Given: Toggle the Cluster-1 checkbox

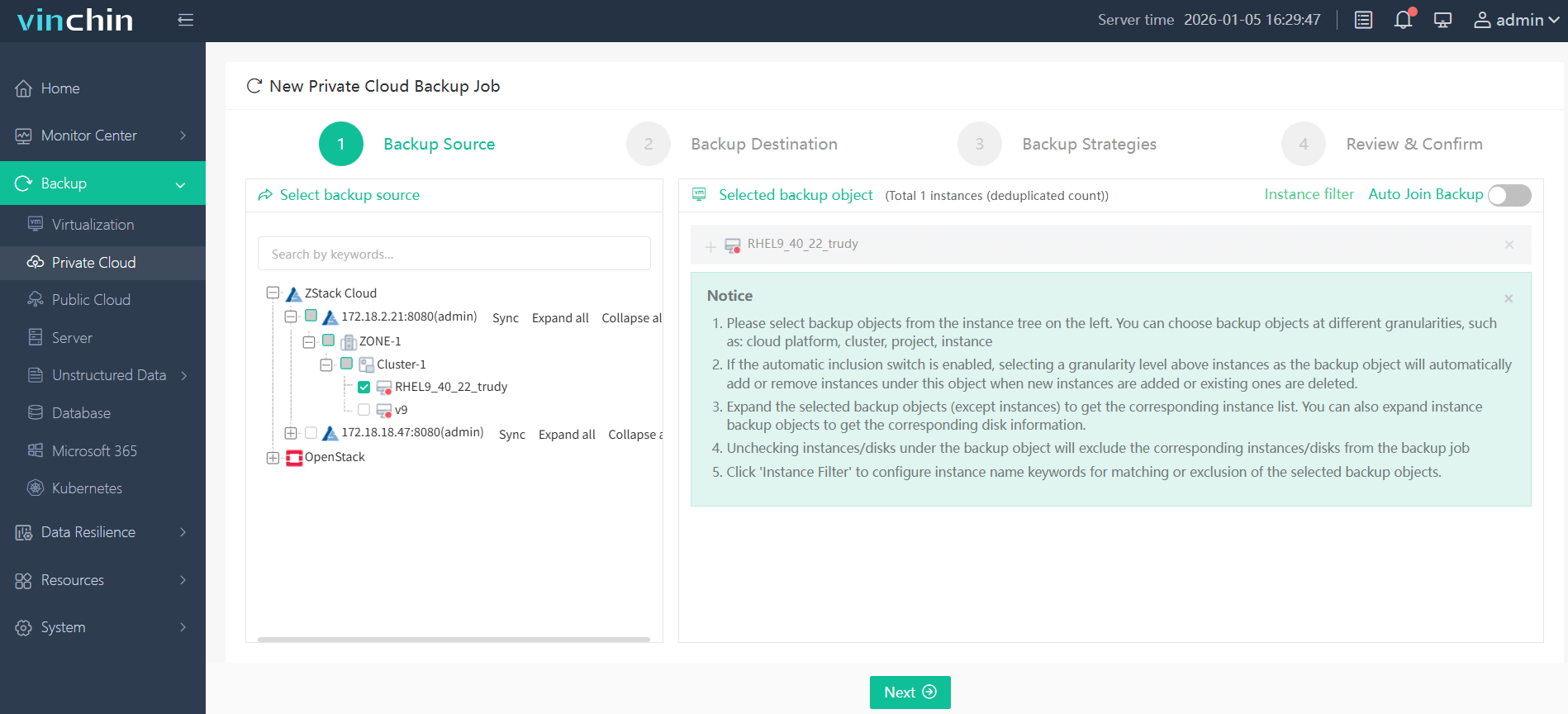Looking at the screenshot, I should [346, 364].
